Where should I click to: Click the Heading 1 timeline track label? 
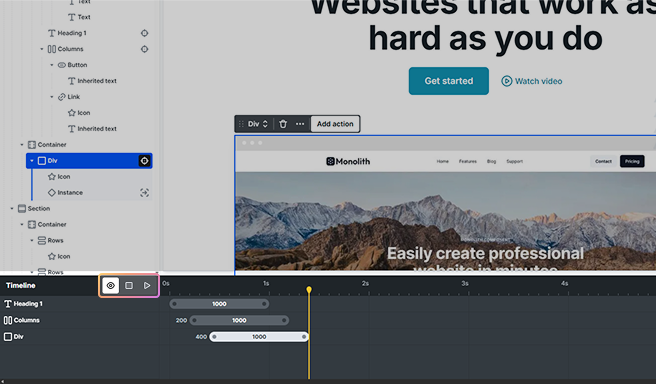click(x=23, y=304)
